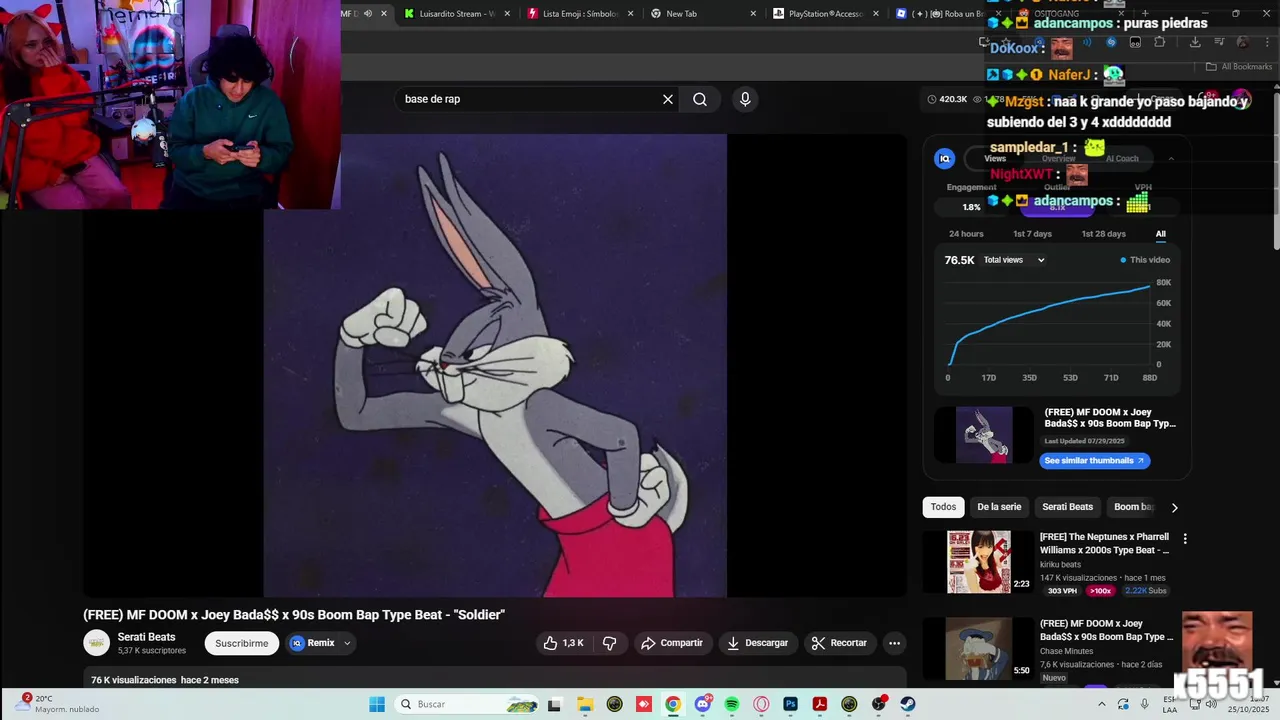Expand the Remix button dropdown arrow
The image size is (1280, 720).
click(x=347, y=643)
